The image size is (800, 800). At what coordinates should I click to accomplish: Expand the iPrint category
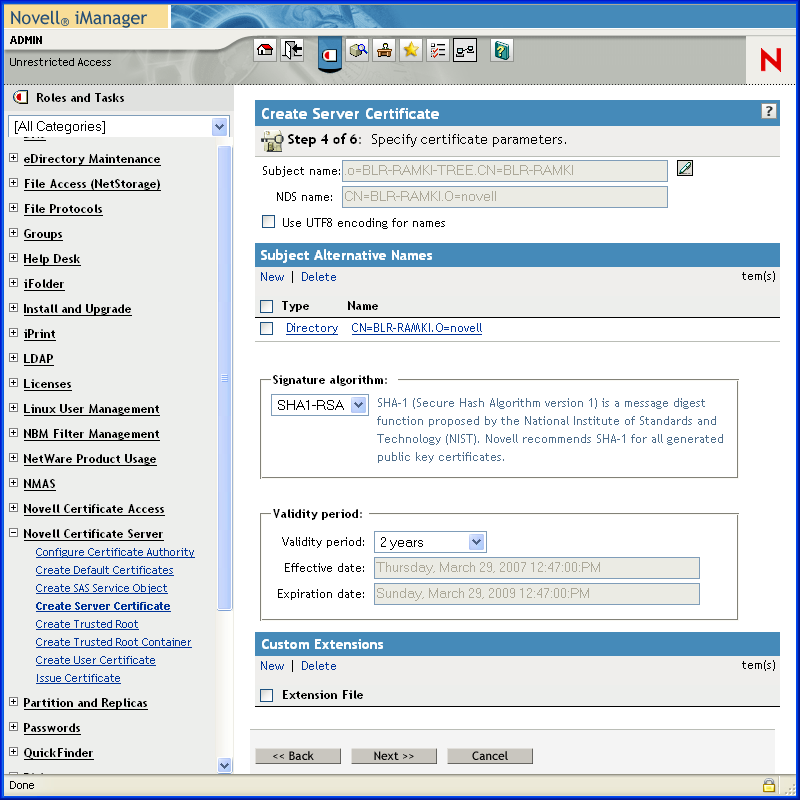(14, 333)
